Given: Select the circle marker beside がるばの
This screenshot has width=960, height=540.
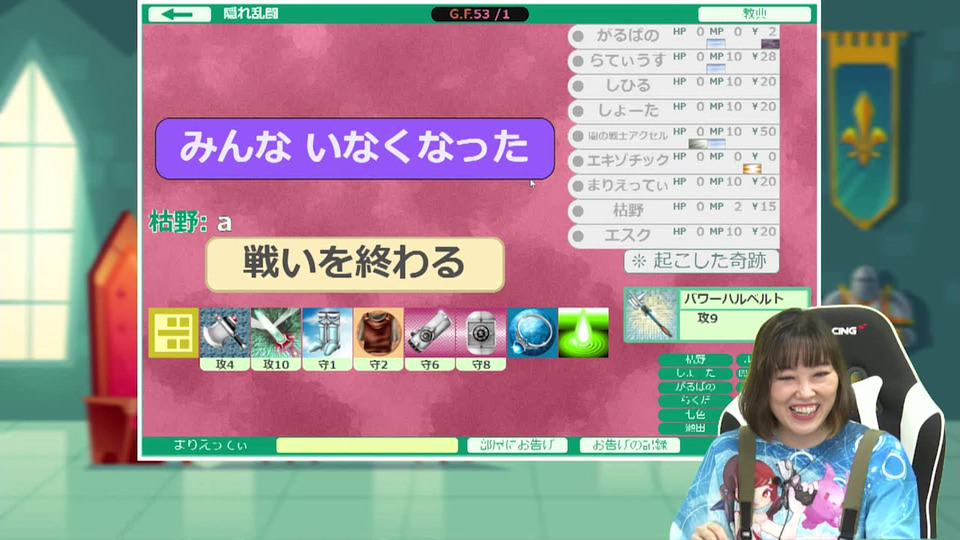Looking at the screenshot, I should [577, 36].
